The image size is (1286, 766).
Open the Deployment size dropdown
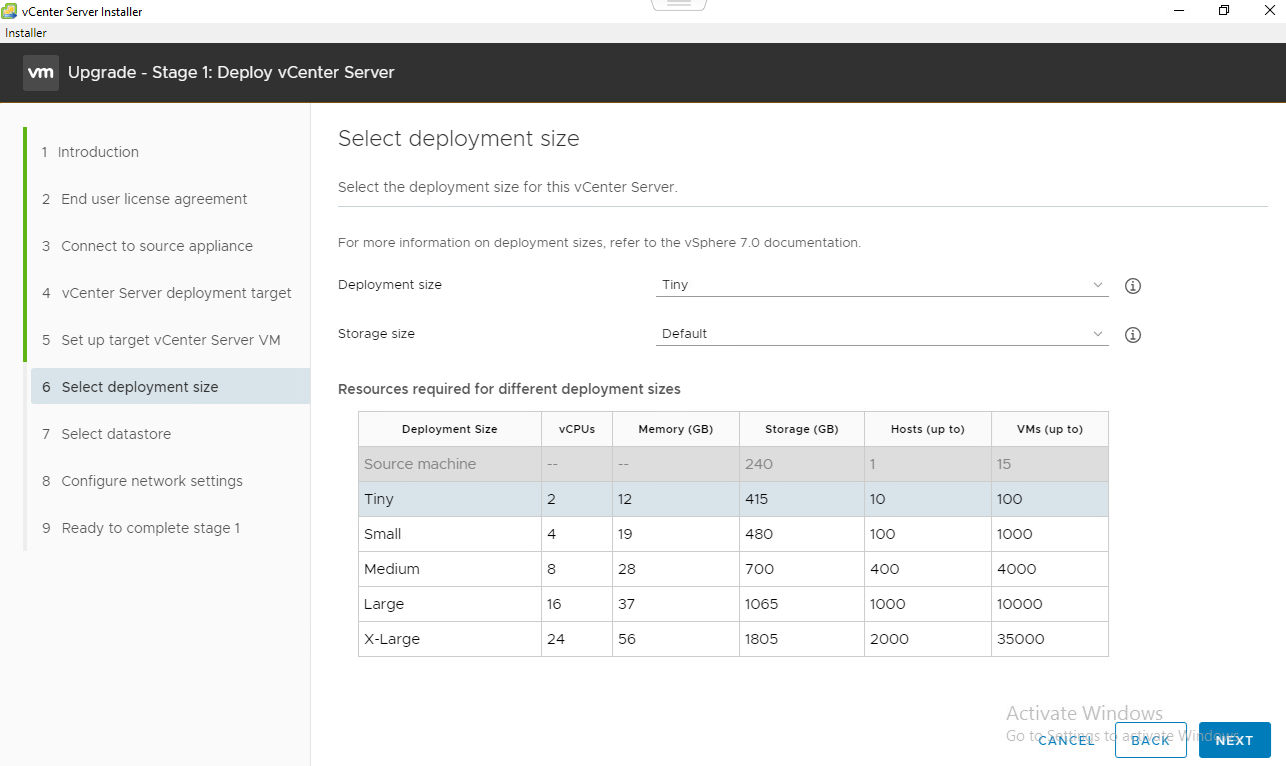881,285
